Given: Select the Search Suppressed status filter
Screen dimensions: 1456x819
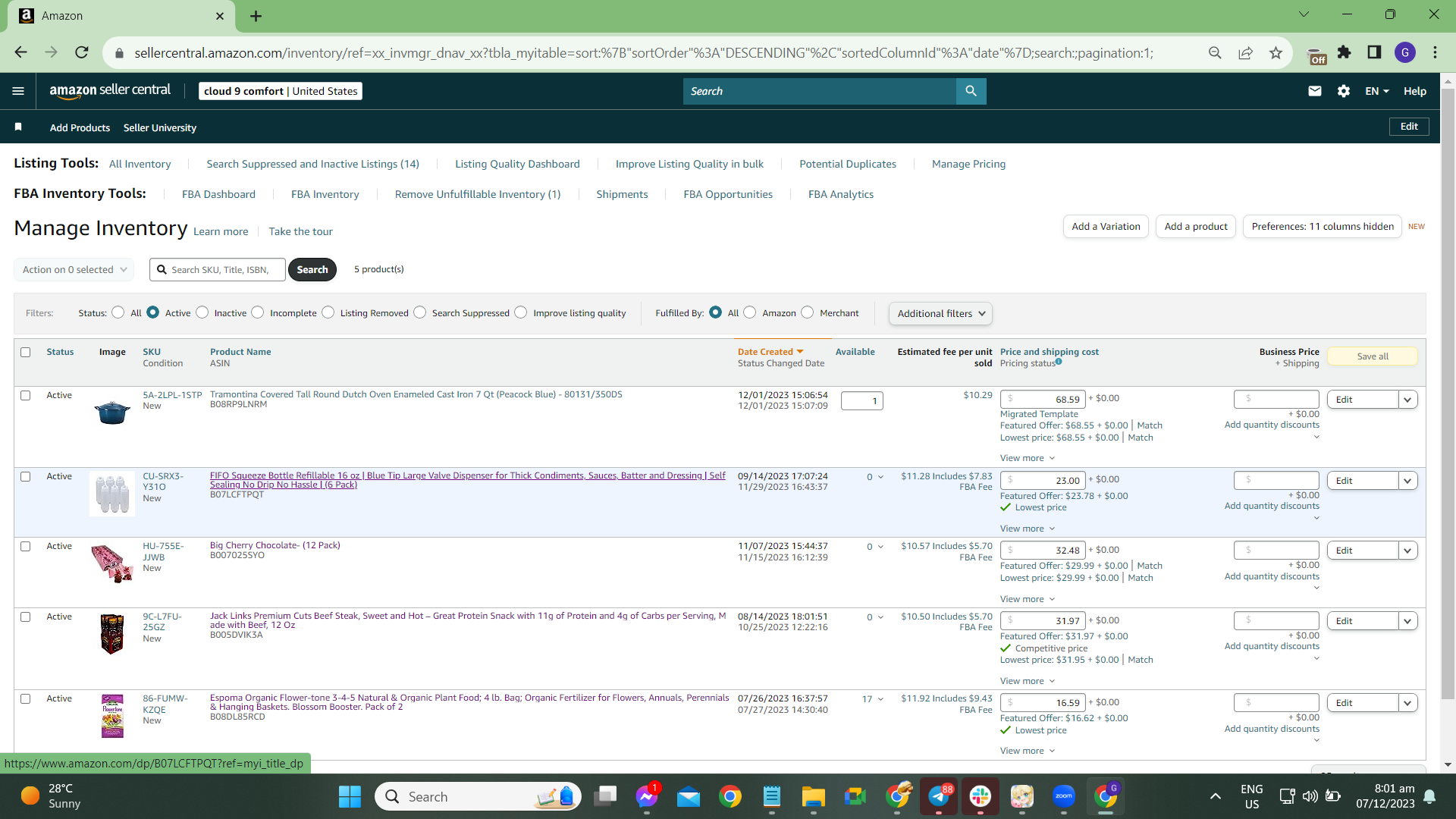Looking at the screenshot, I should 420,312.
